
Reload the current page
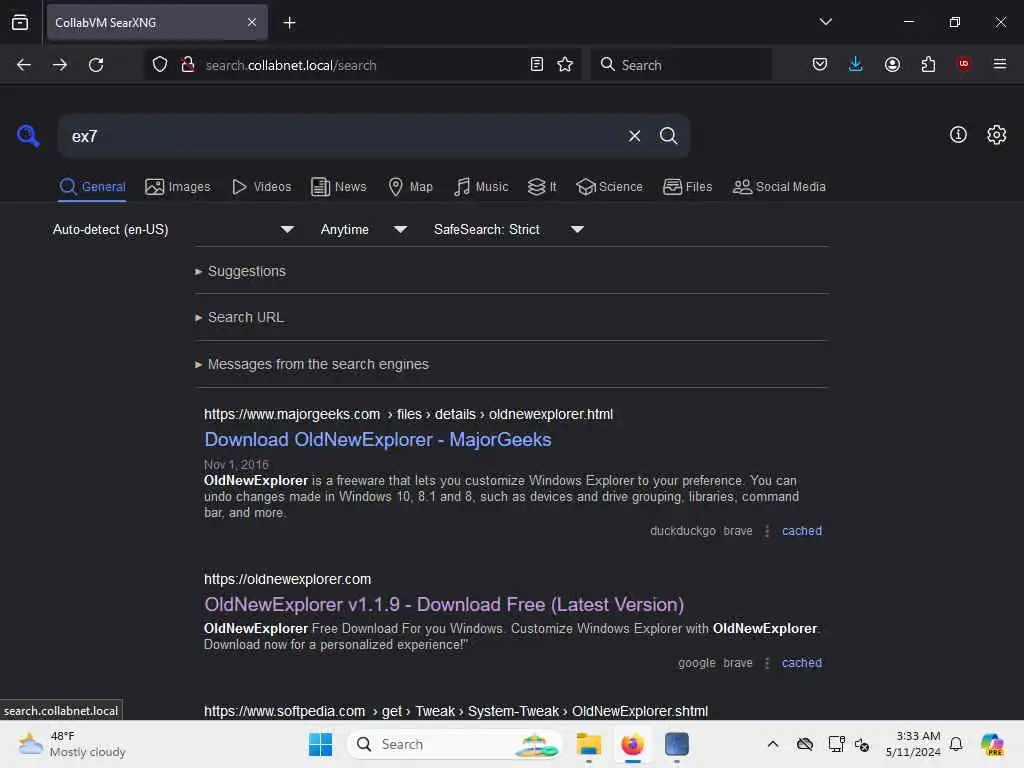coord(96,65)
